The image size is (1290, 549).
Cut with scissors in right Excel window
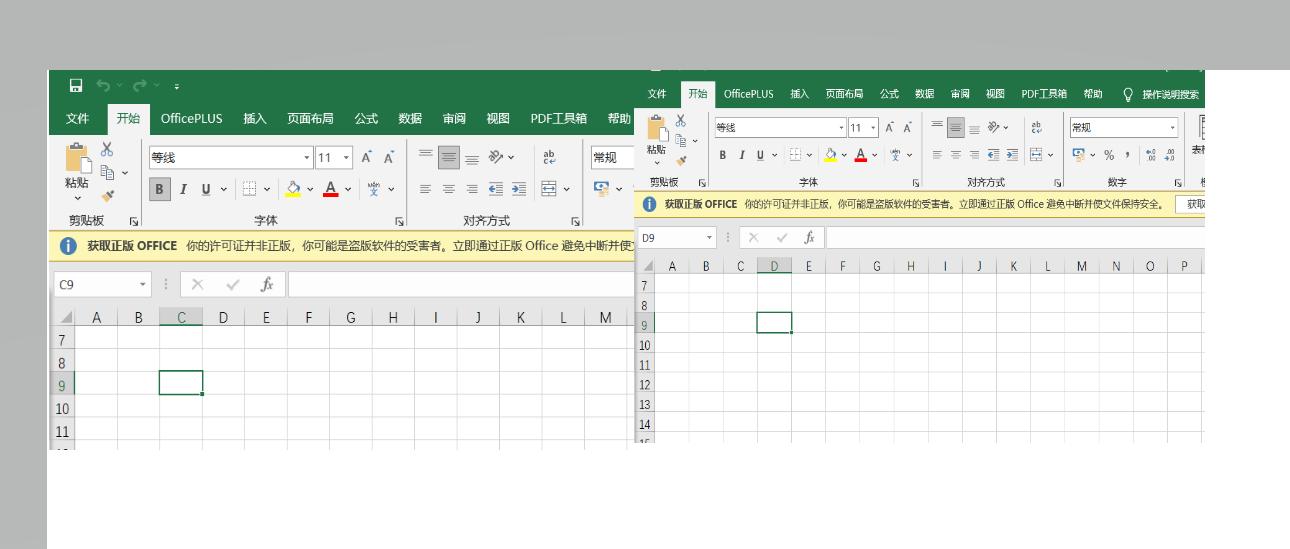tap(681, 120)
